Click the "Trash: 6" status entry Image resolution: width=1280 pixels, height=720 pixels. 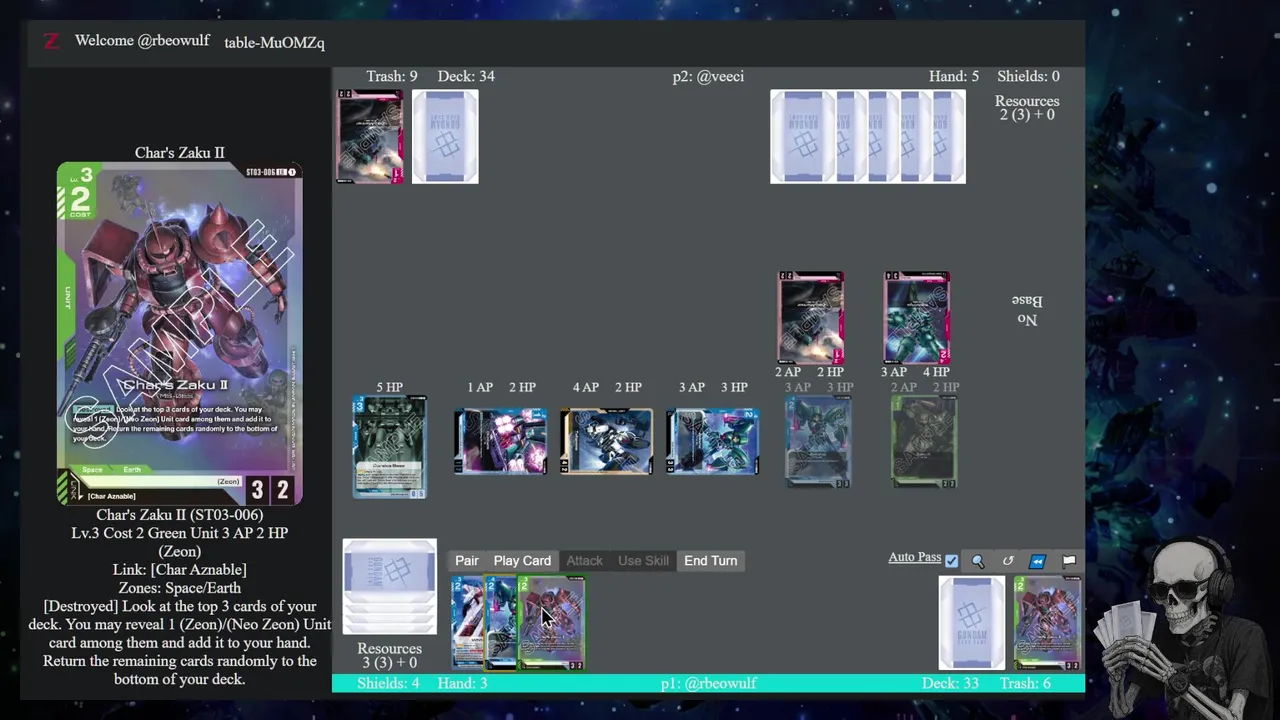1025,683
